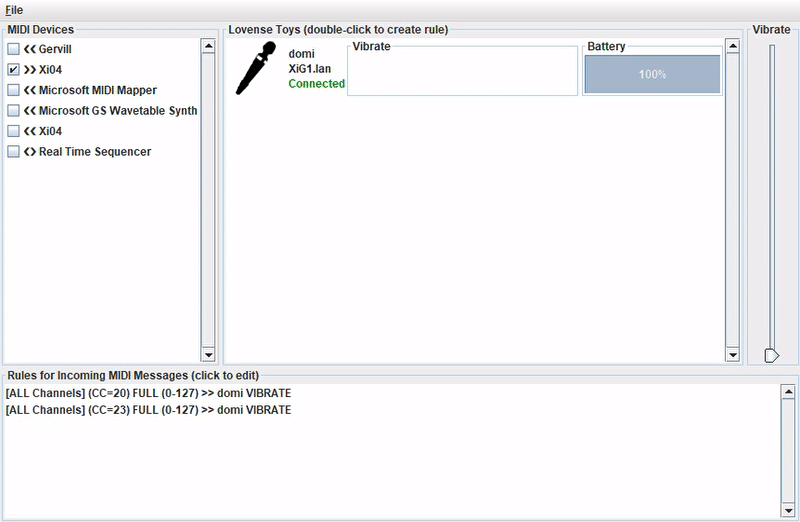
Task: Click the Lovense Toys panel scroll-up arrow
Action: pos(733,46)
